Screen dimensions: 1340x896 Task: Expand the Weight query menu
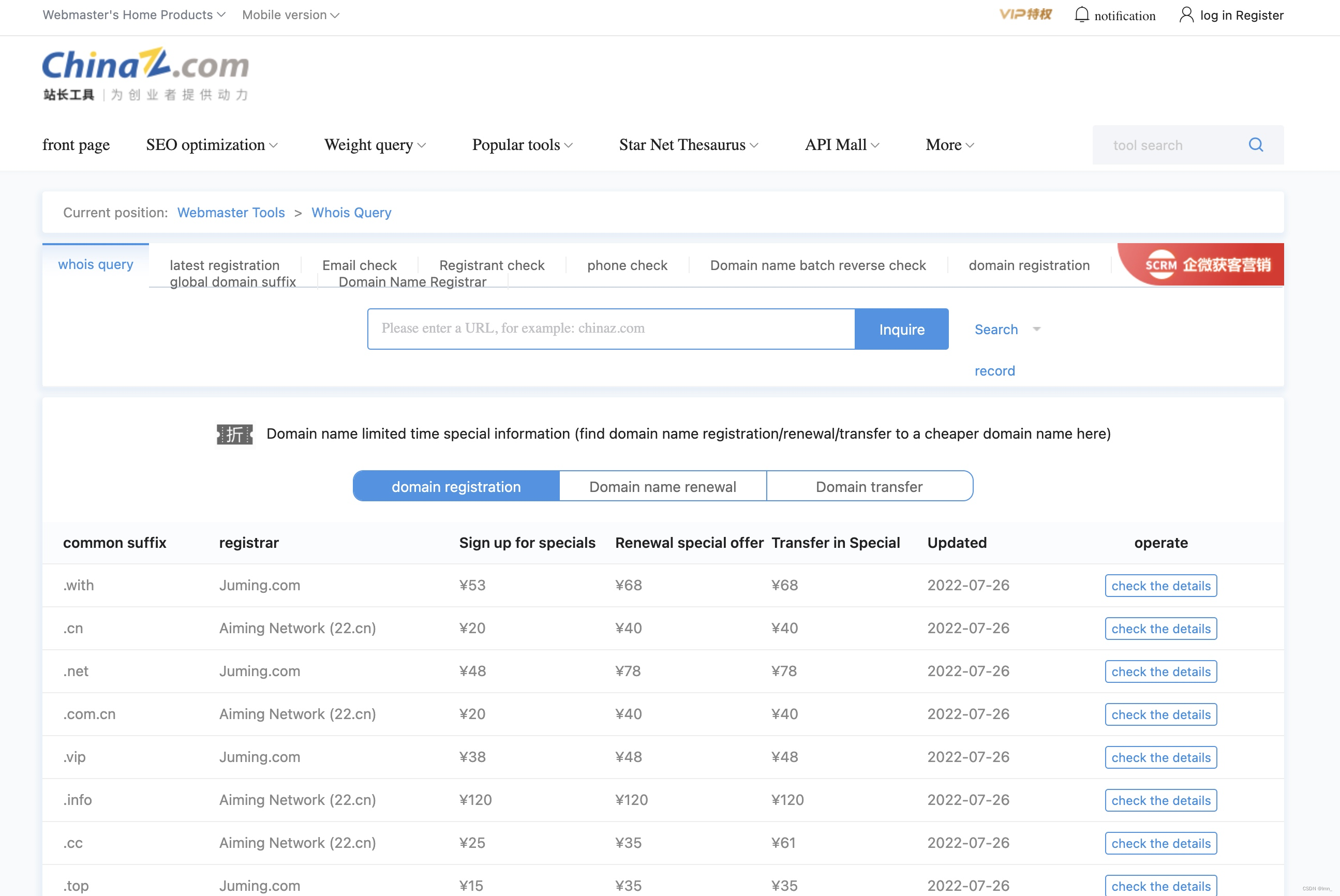click(375, 144)
